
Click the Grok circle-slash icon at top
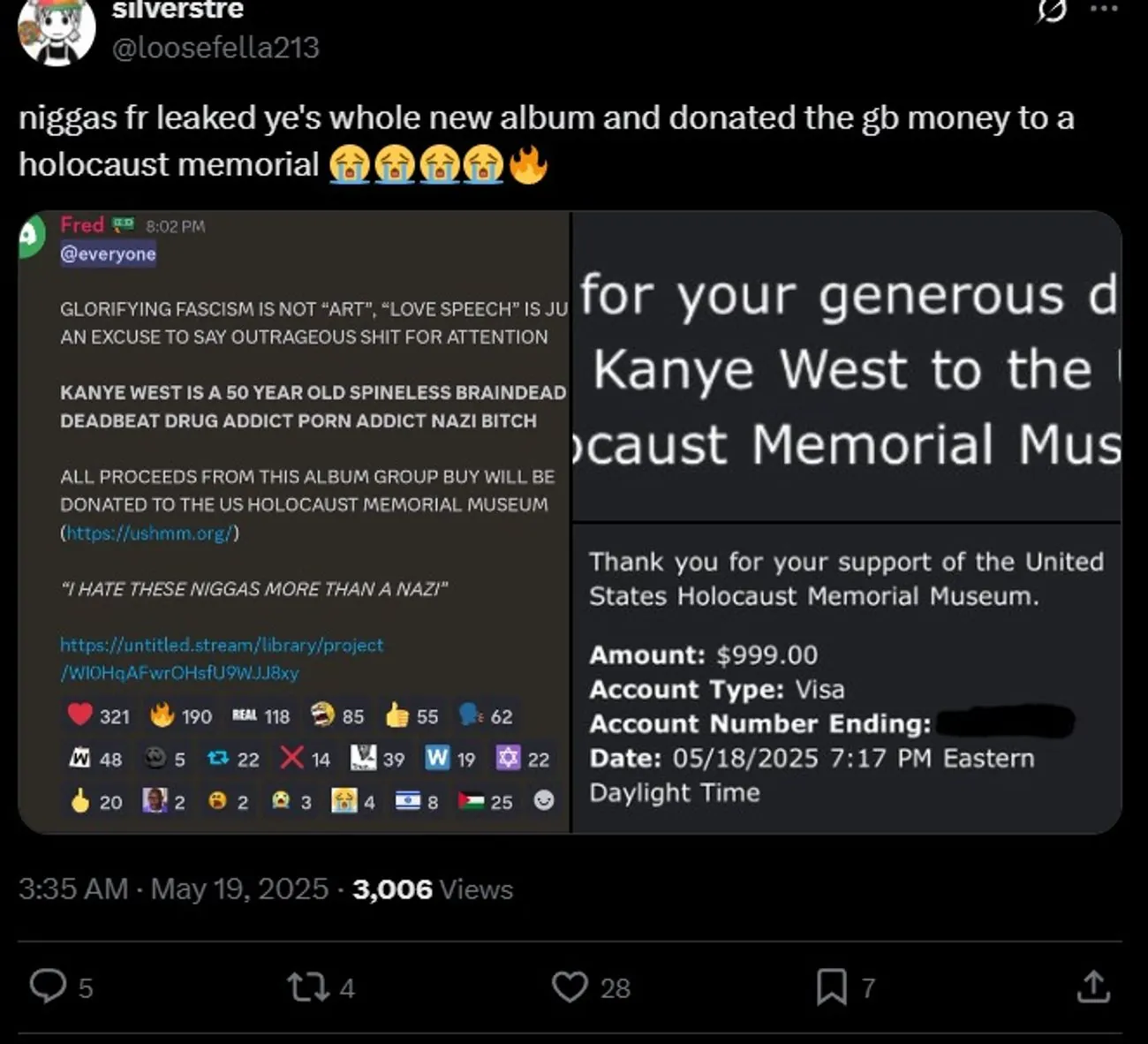click(1051, 11)
